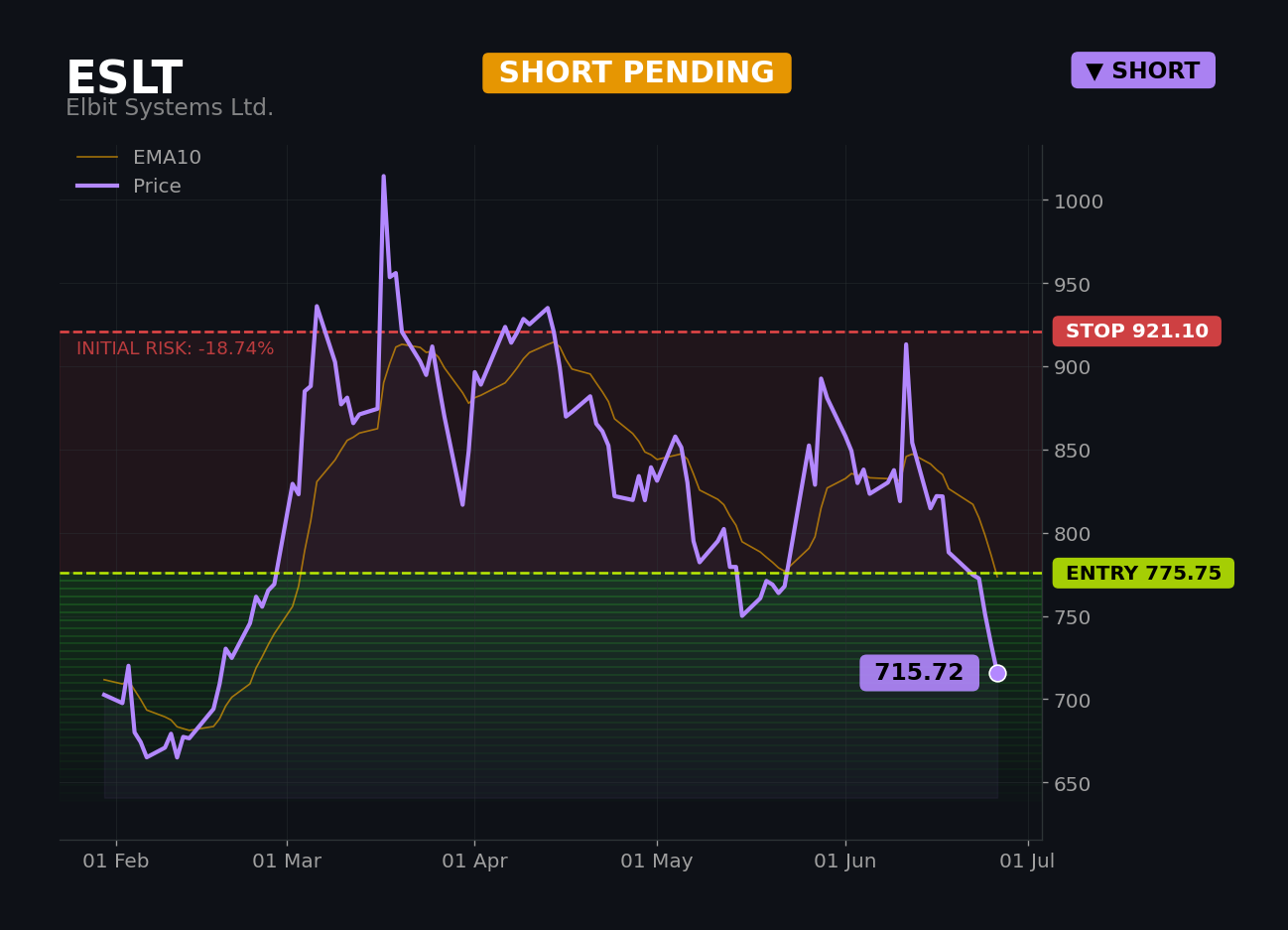The width and height of the screenshot is (1288, 930).
Task: Click the current price endpoint marker dot
Action: pos(997,673)
